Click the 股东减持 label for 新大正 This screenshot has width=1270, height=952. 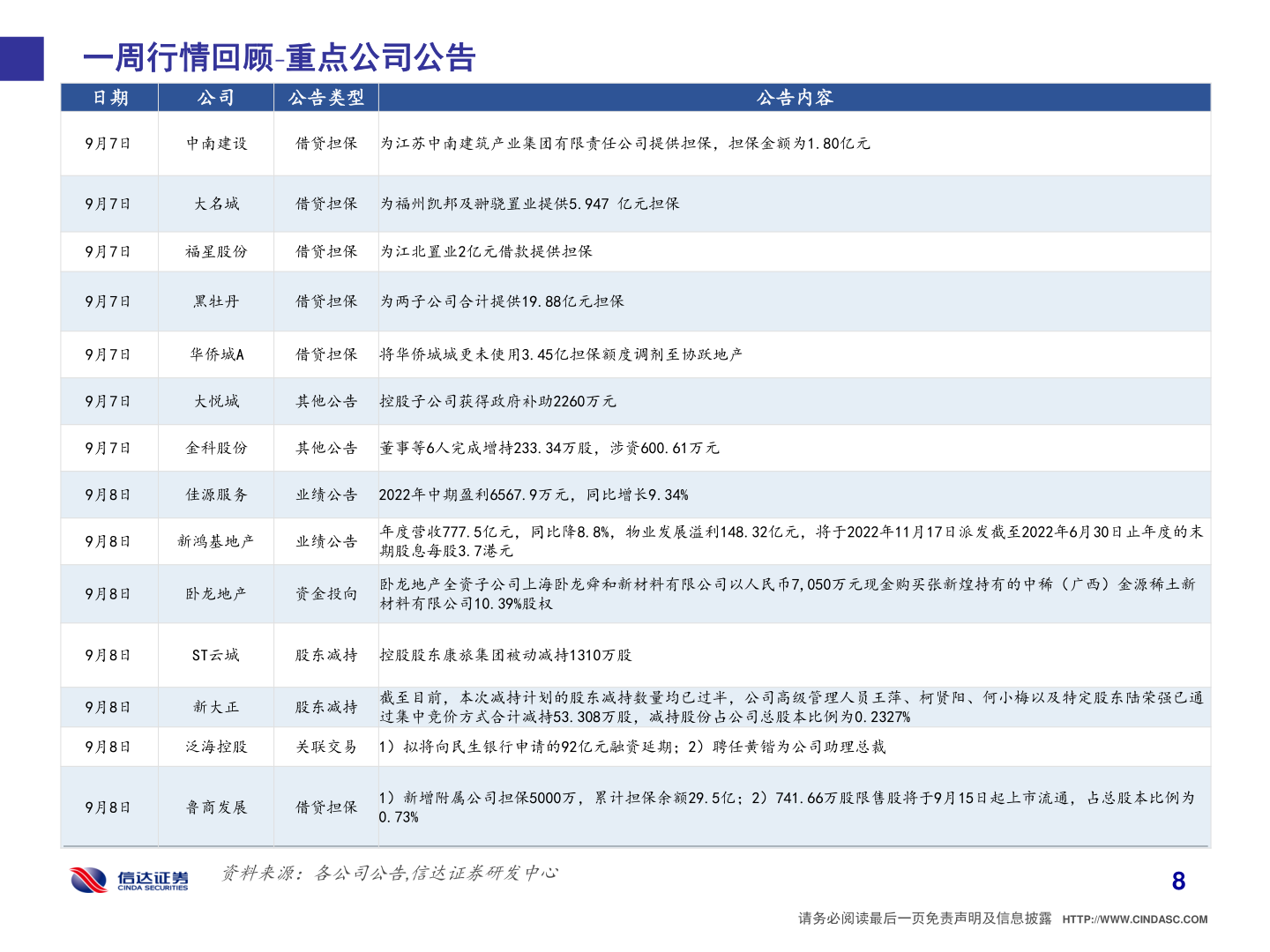[x=325, y=706]
